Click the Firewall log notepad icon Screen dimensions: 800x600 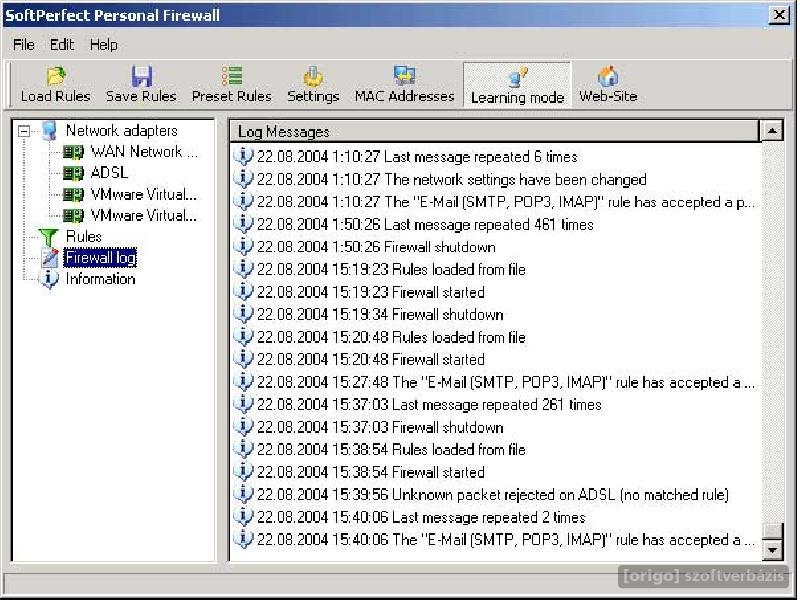pos(49,258)
